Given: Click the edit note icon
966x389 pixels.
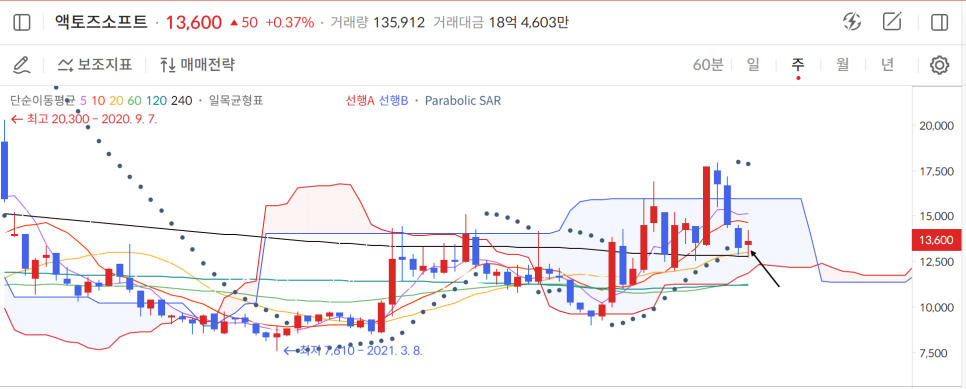Looking at the screenshot, I should click(892, 22).
